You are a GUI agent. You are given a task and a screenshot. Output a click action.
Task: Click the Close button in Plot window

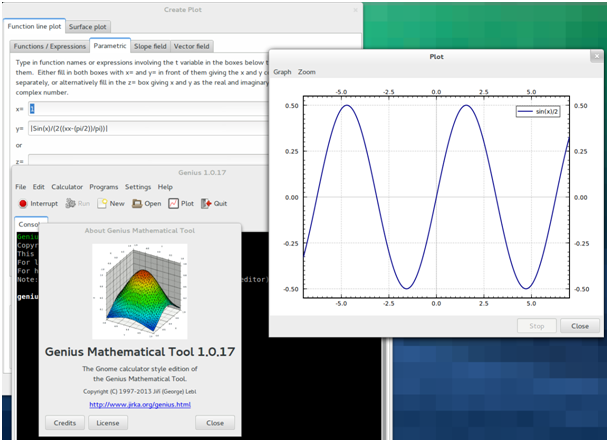tap(580, 326)
